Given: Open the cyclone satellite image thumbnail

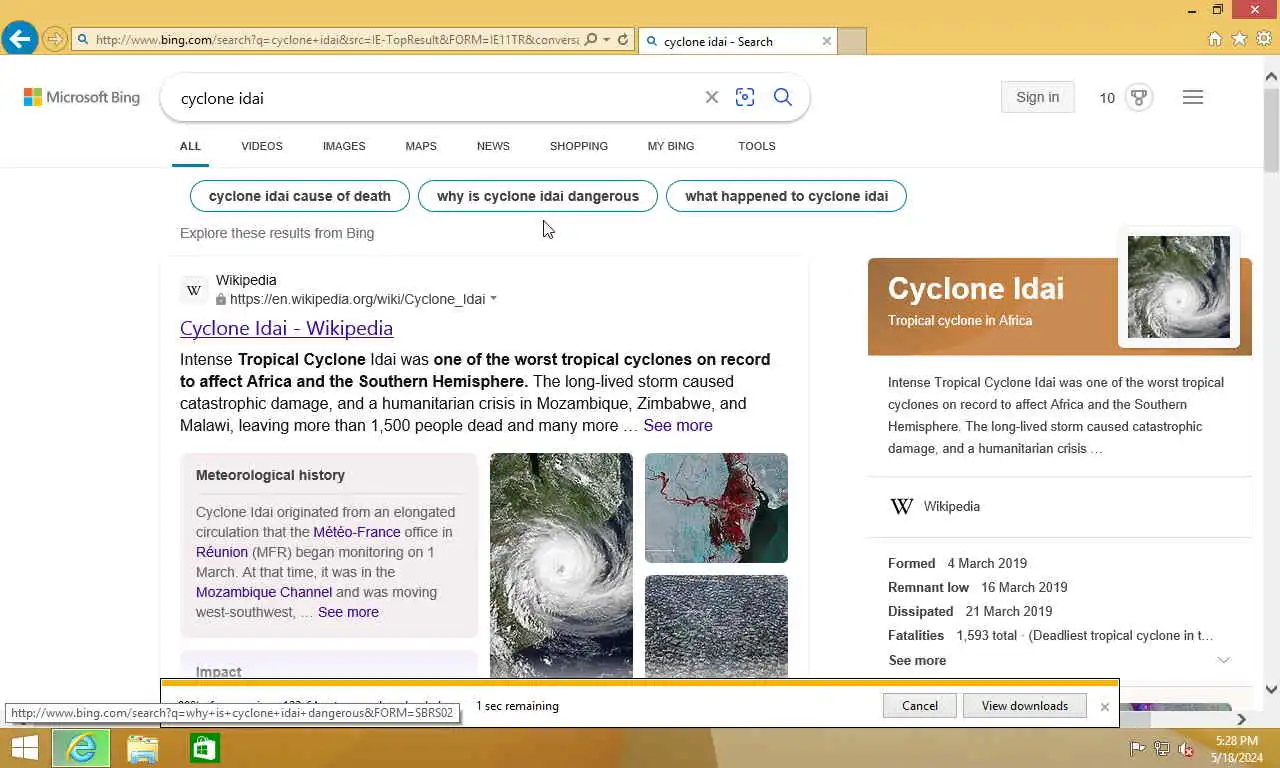Looking at the screenshot, I should pos(561,565).
